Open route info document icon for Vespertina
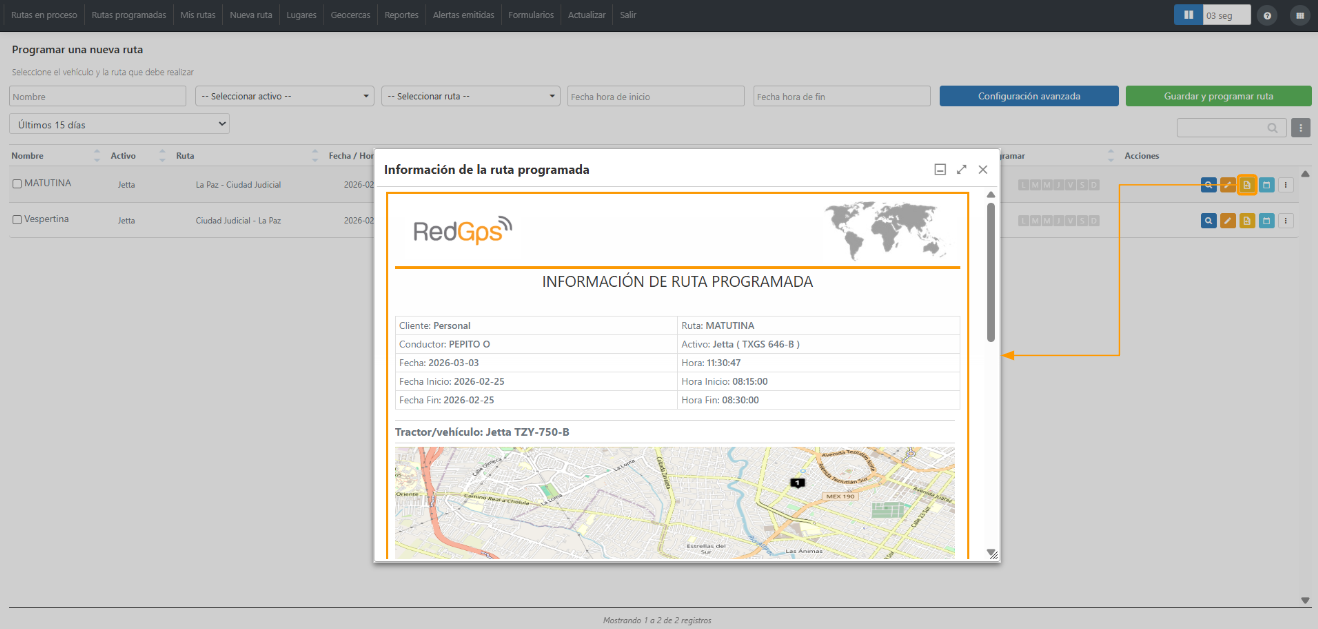The width and height of the screenshot is (1318, 629). pyautogui.click(x=1247, y=220)
